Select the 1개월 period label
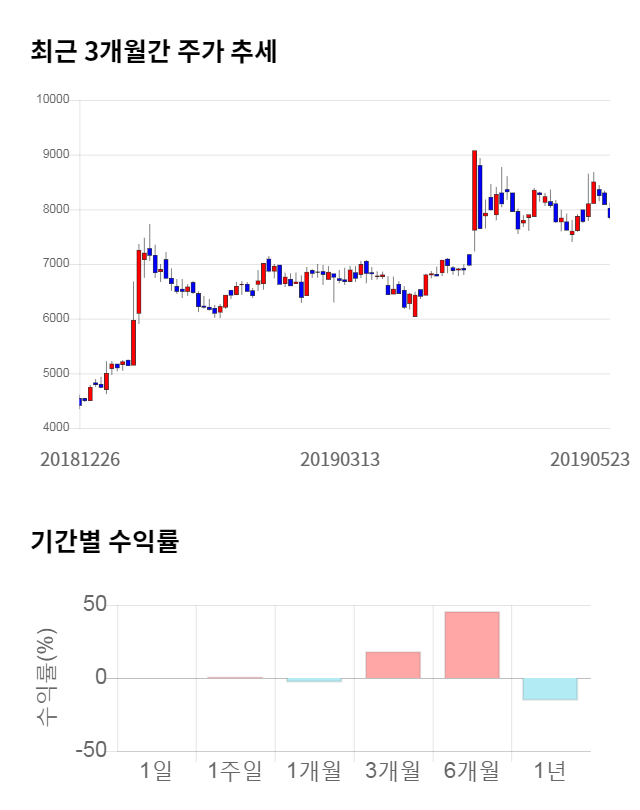640x810 pixels. (x=314, y=771)
